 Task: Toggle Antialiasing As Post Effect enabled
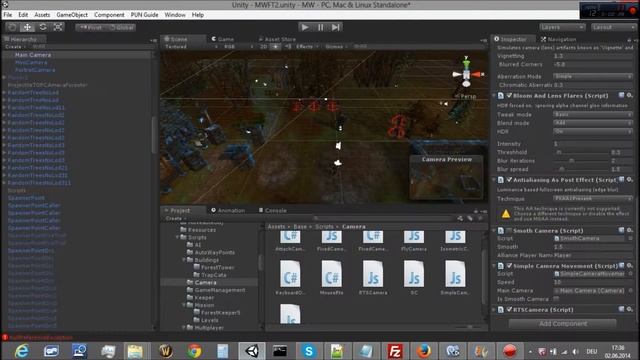click(x=509, y=180)
